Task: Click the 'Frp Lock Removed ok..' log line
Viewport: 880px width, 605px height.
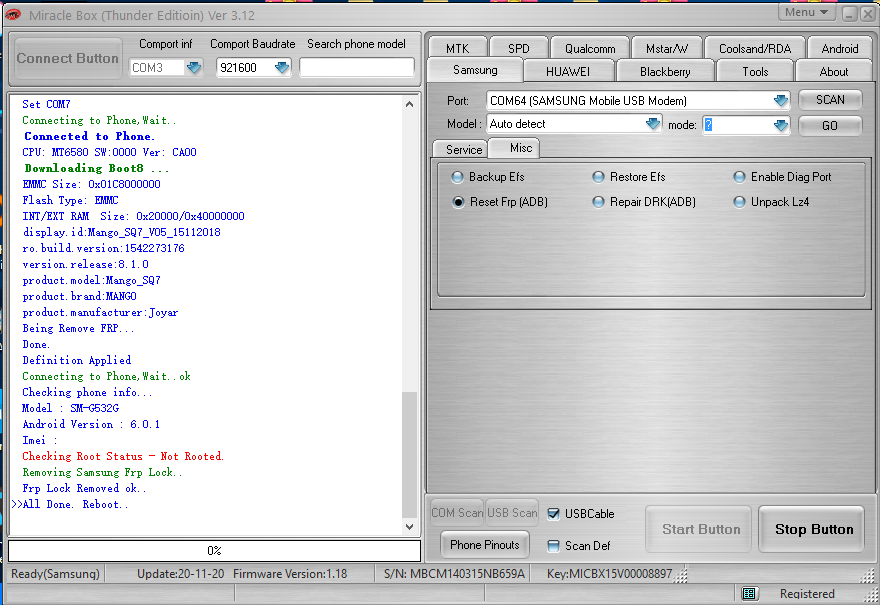Action: click(x=84, y=488)
